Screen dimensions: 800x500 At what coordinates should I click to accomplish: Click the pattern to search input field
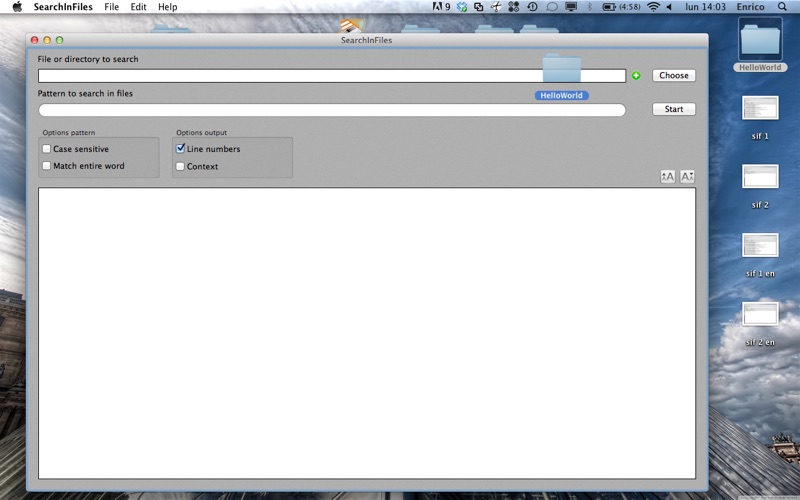point(332,110)
